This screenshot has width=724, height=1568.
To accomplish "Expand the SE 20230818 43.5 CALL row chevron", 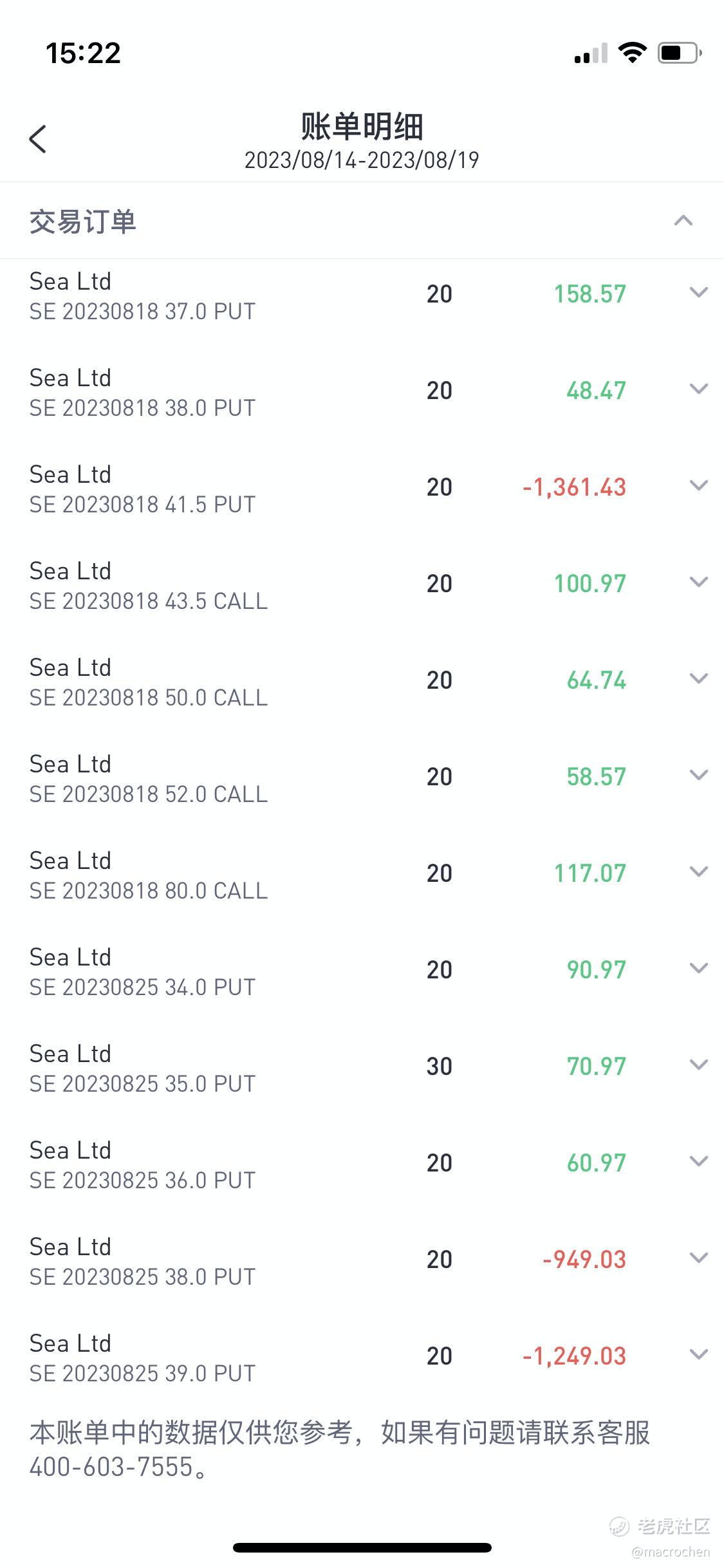I will point(699,583).
